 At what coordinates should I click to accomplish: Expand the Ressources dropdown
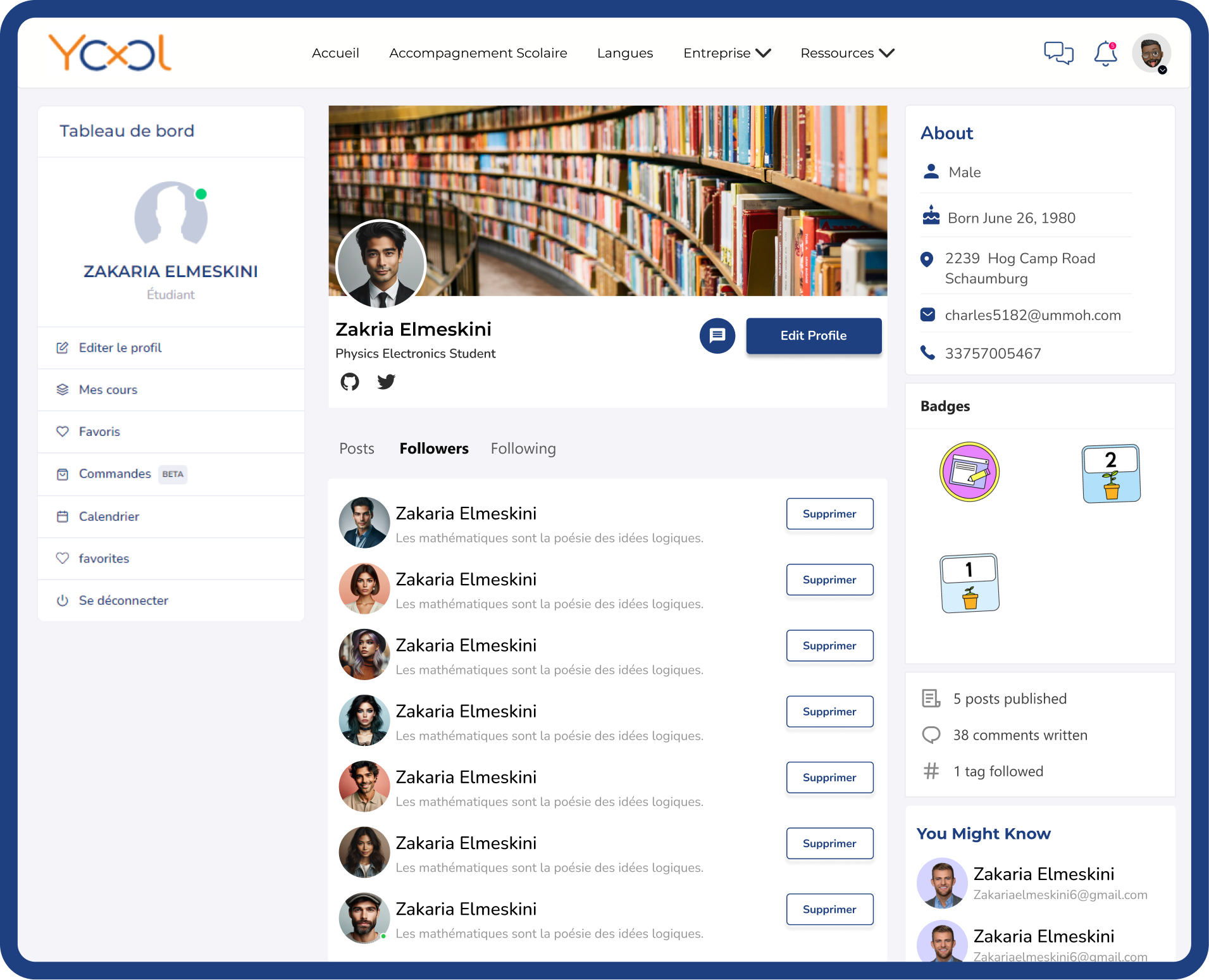pos(846,53)
